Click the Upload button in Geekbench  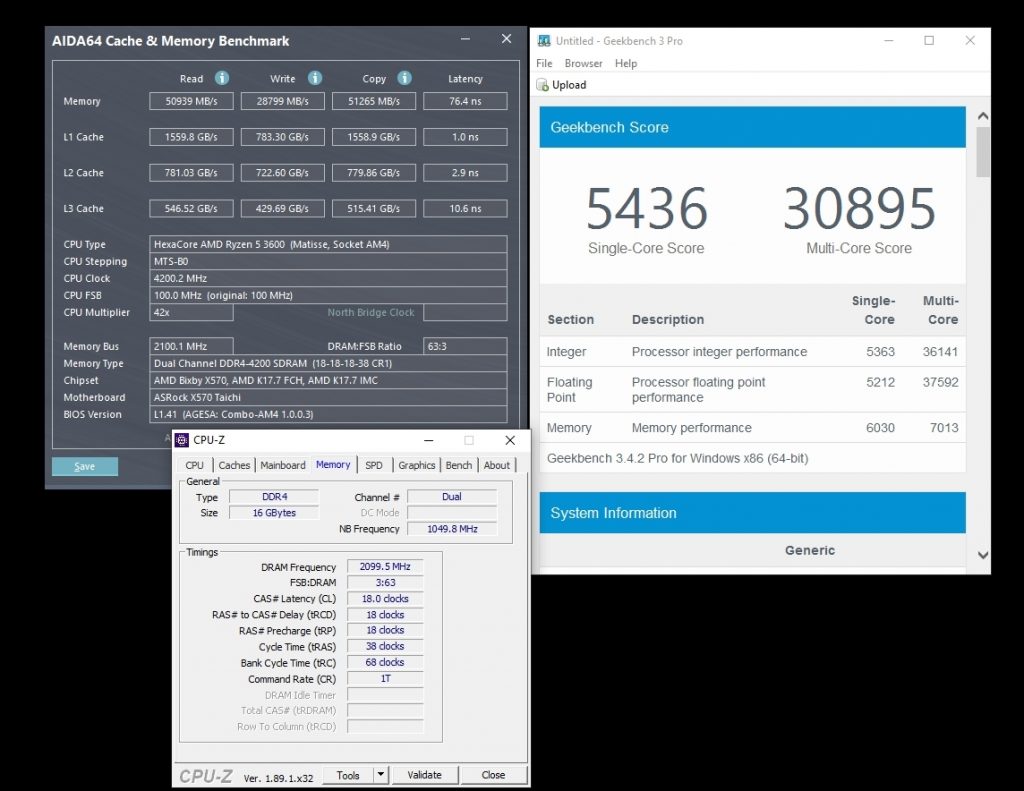pos(562,85)
